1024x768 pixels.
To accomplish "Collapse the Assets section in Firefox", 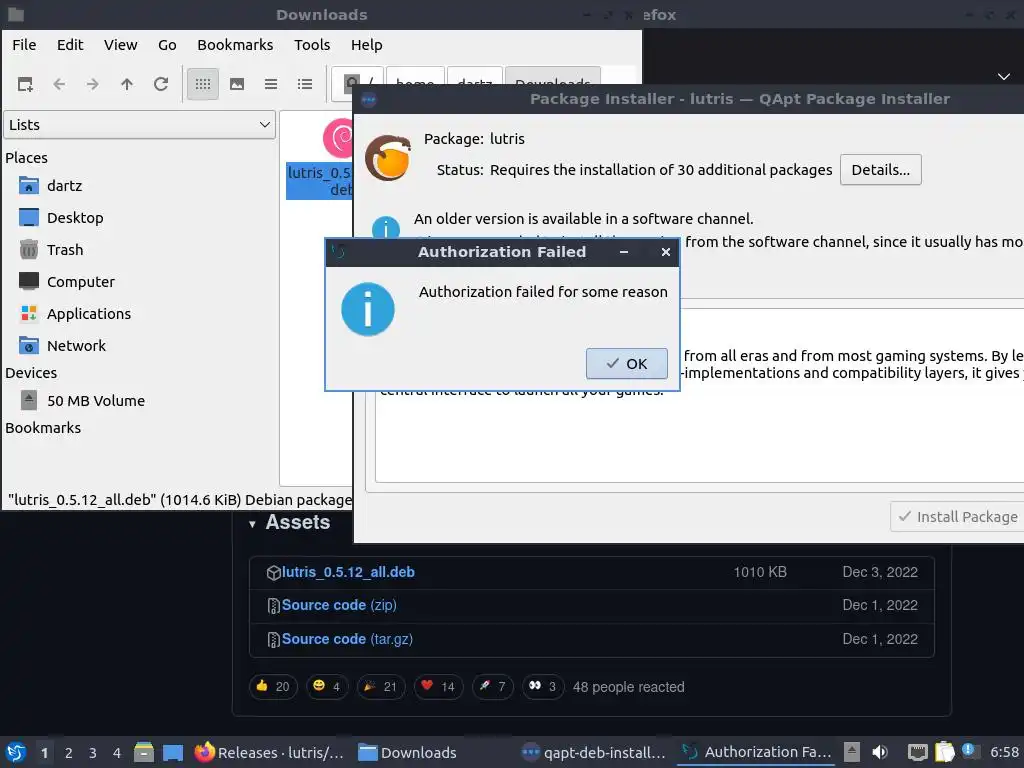I will pos(253,524).
